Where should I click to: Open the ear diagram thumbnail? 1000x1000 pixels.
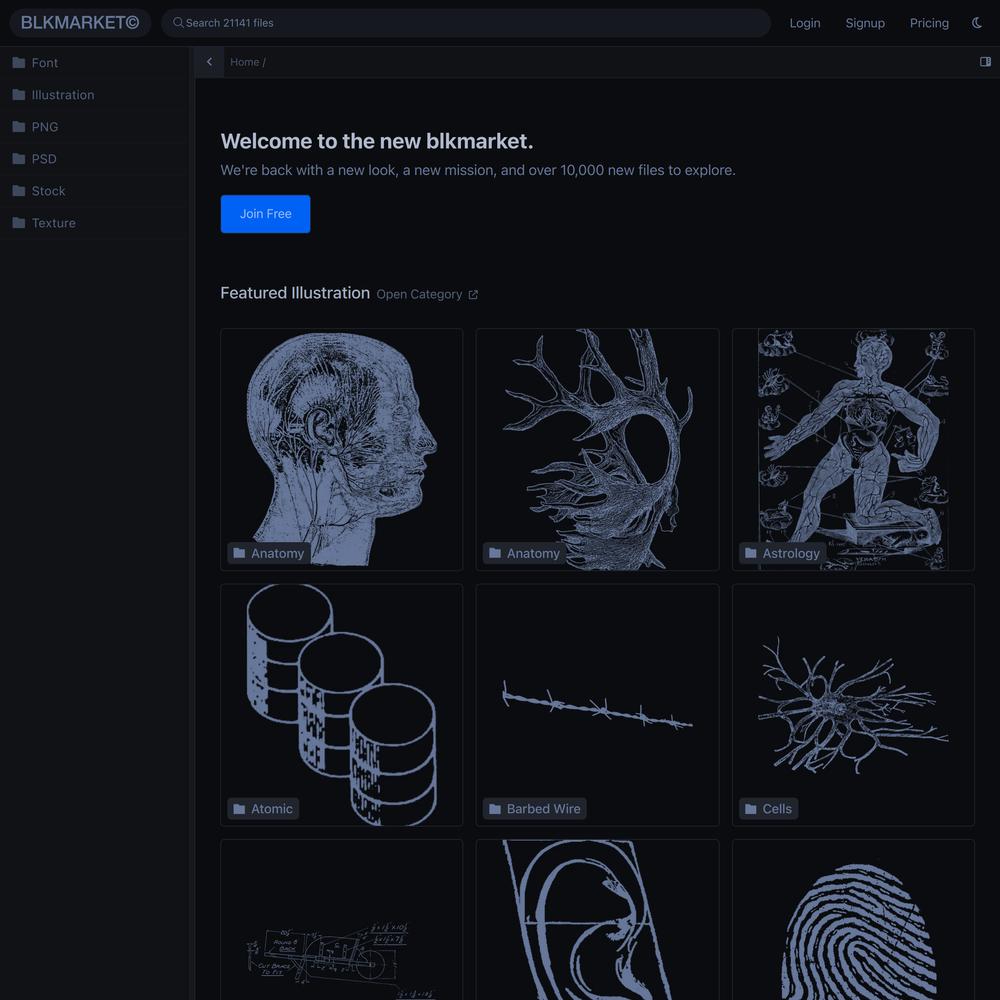[x=598, y=920]
